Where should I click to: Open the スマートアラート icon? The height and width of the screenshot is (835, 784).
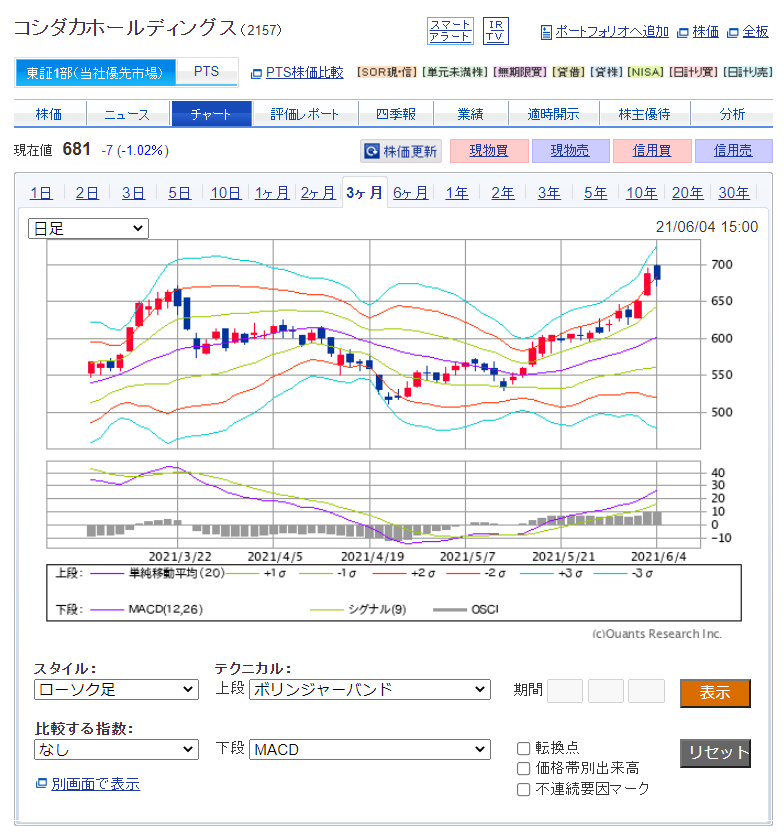point(450,31)
